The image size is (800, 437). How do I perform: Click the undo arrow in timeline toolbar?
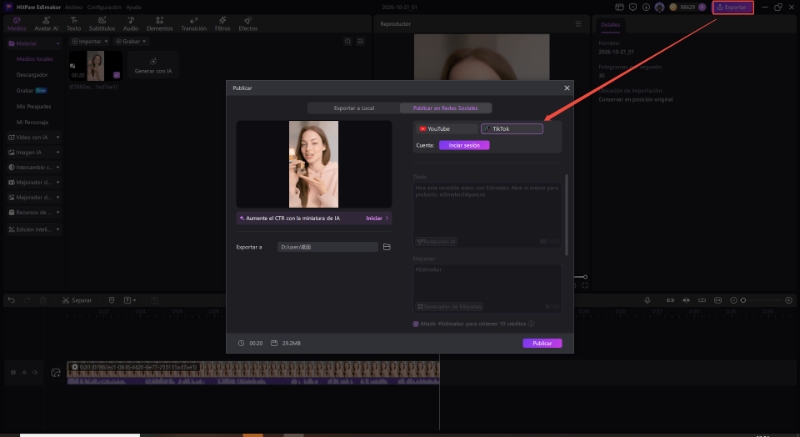click(11, 300)
